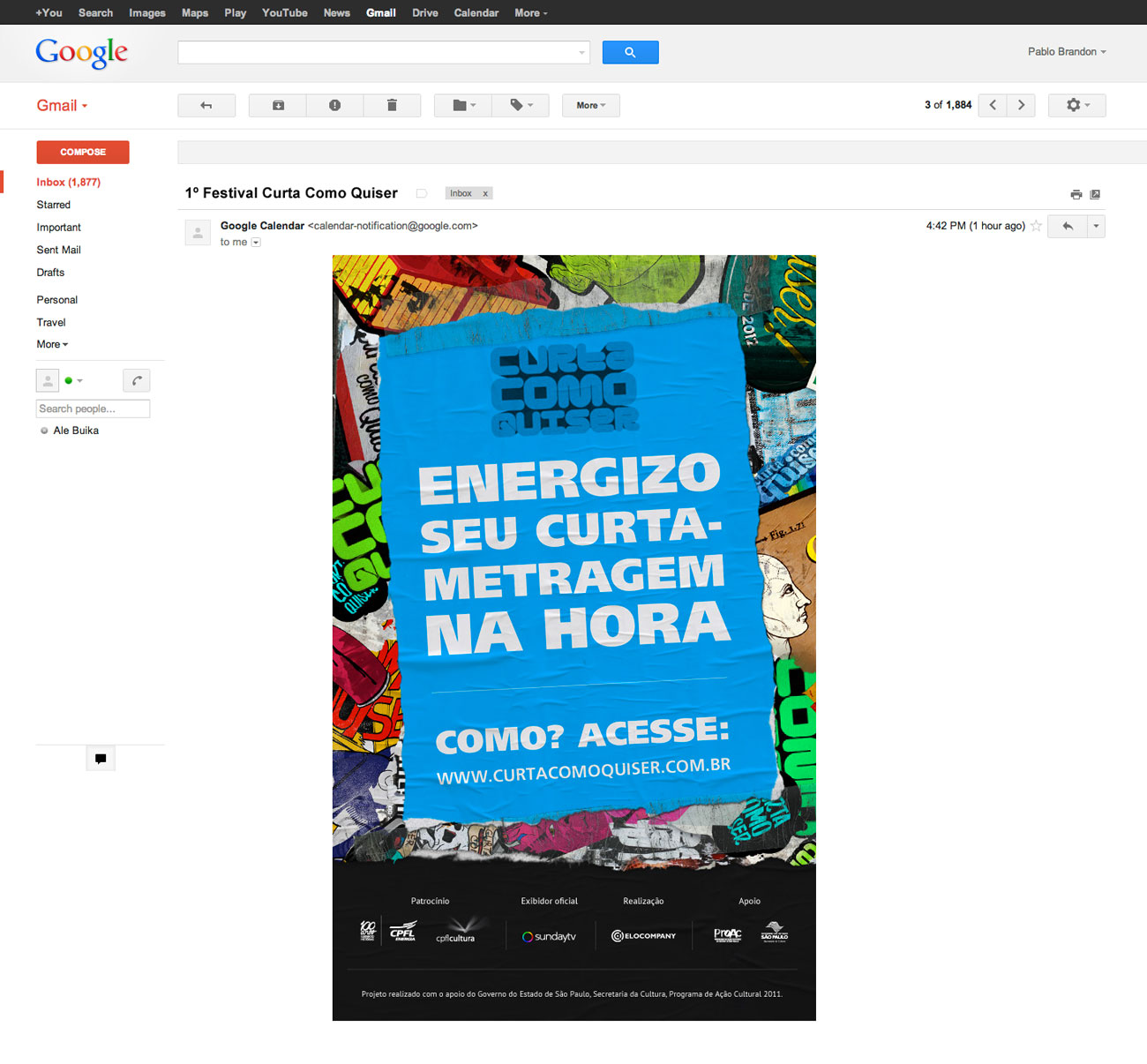Click the sender avatar icon

(x=198, y=233)
